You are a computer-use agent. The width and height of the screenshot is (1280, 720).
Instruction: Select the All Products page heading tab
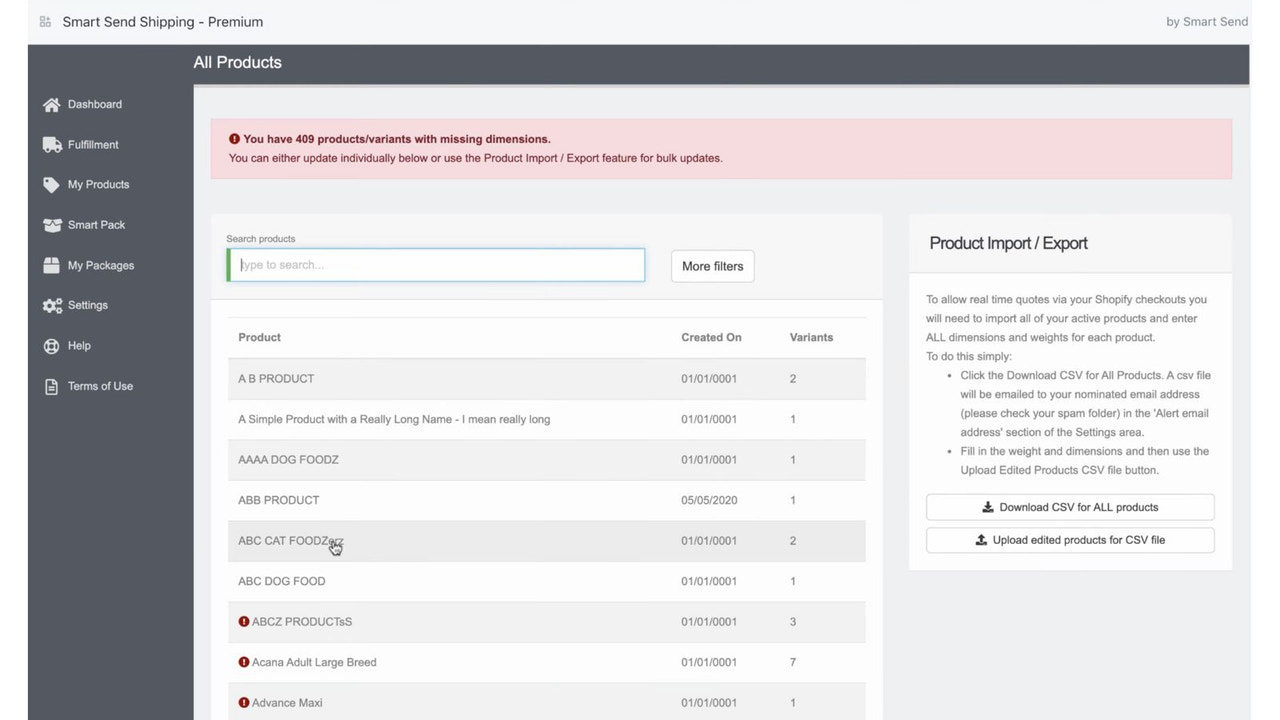tap(237, 62)
